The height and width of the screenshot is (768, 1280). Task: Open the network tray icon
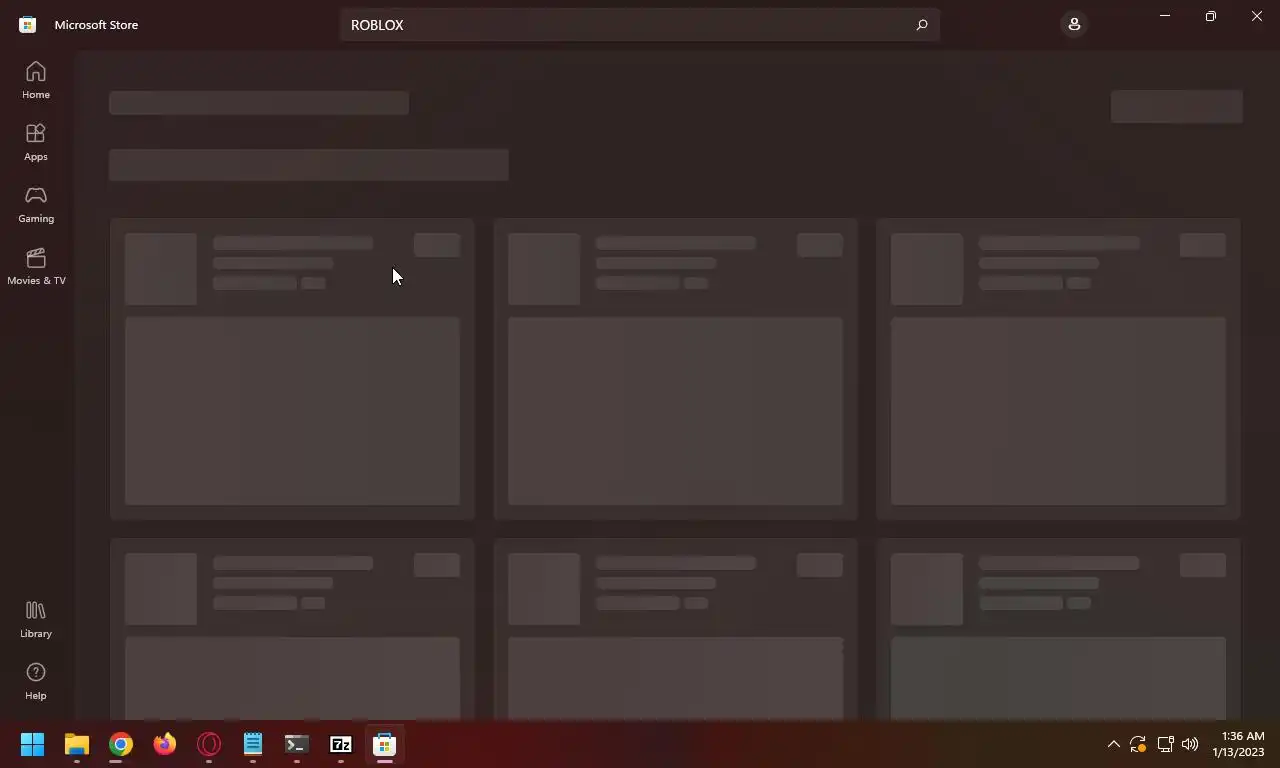click(x=1165, y=744)
